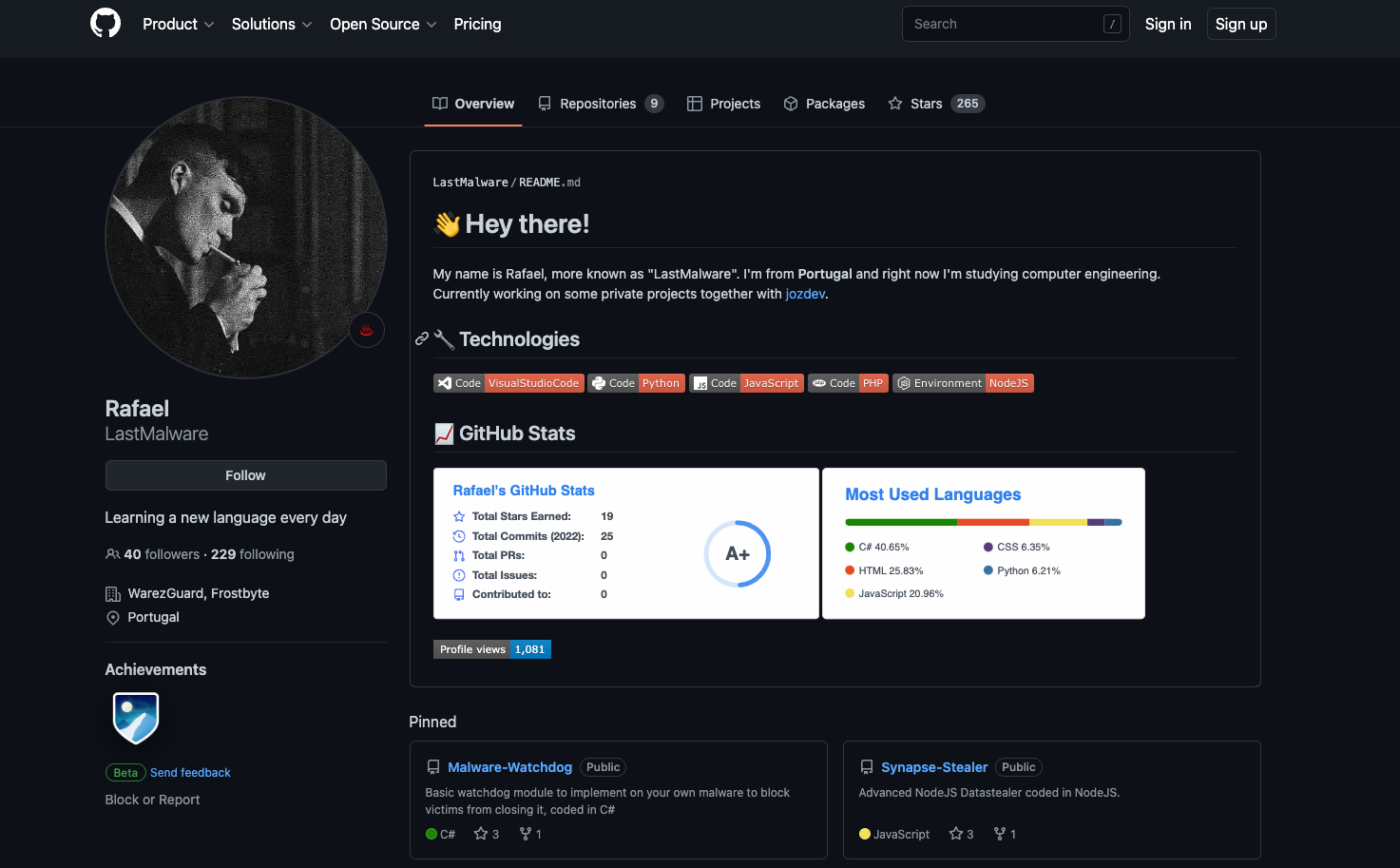The height and width of the screenshot is (868, 1400).
Task: Click the Environment NodeJS badge
Action: coord(963,383)
